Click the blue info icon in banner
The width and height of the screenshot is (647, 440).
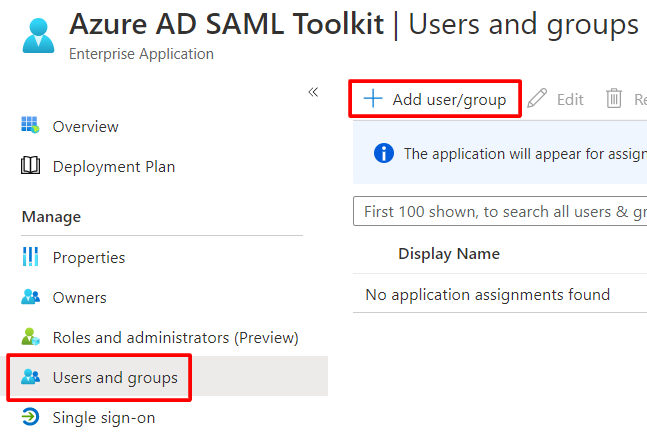[x=383, y=153]
